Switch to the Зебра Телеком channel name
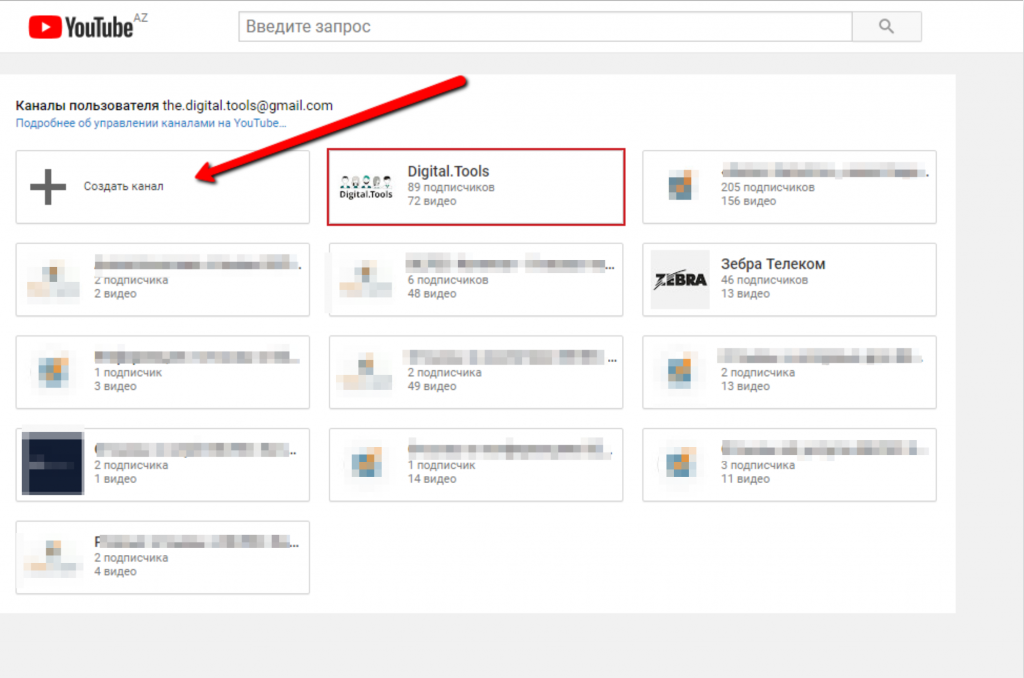This screenshot has height=678, width=1024. [x=773, y=264]
